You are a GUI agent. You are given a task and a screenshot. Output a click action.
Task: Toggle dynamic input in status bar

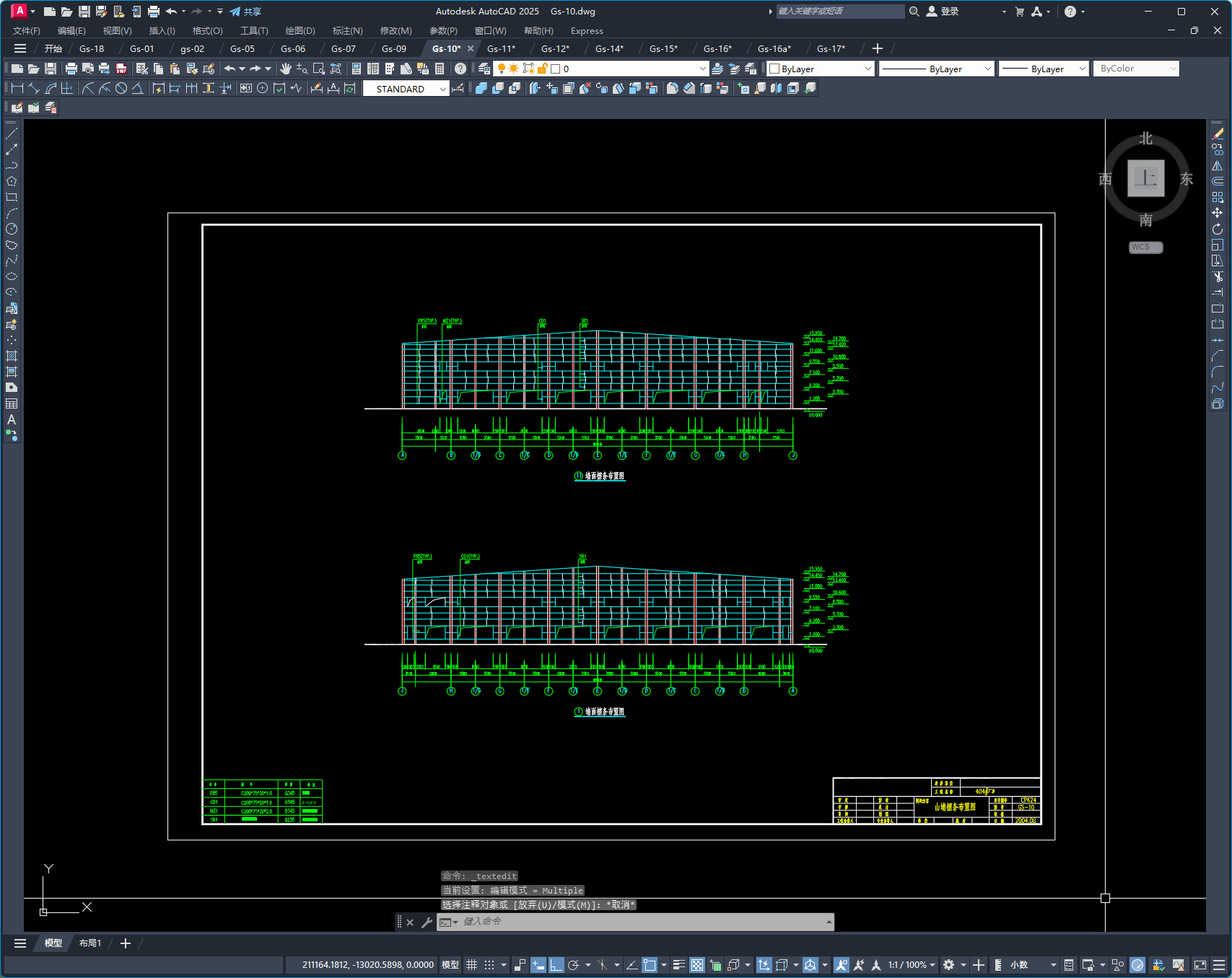pyautogui.click(x=538, y=965)
